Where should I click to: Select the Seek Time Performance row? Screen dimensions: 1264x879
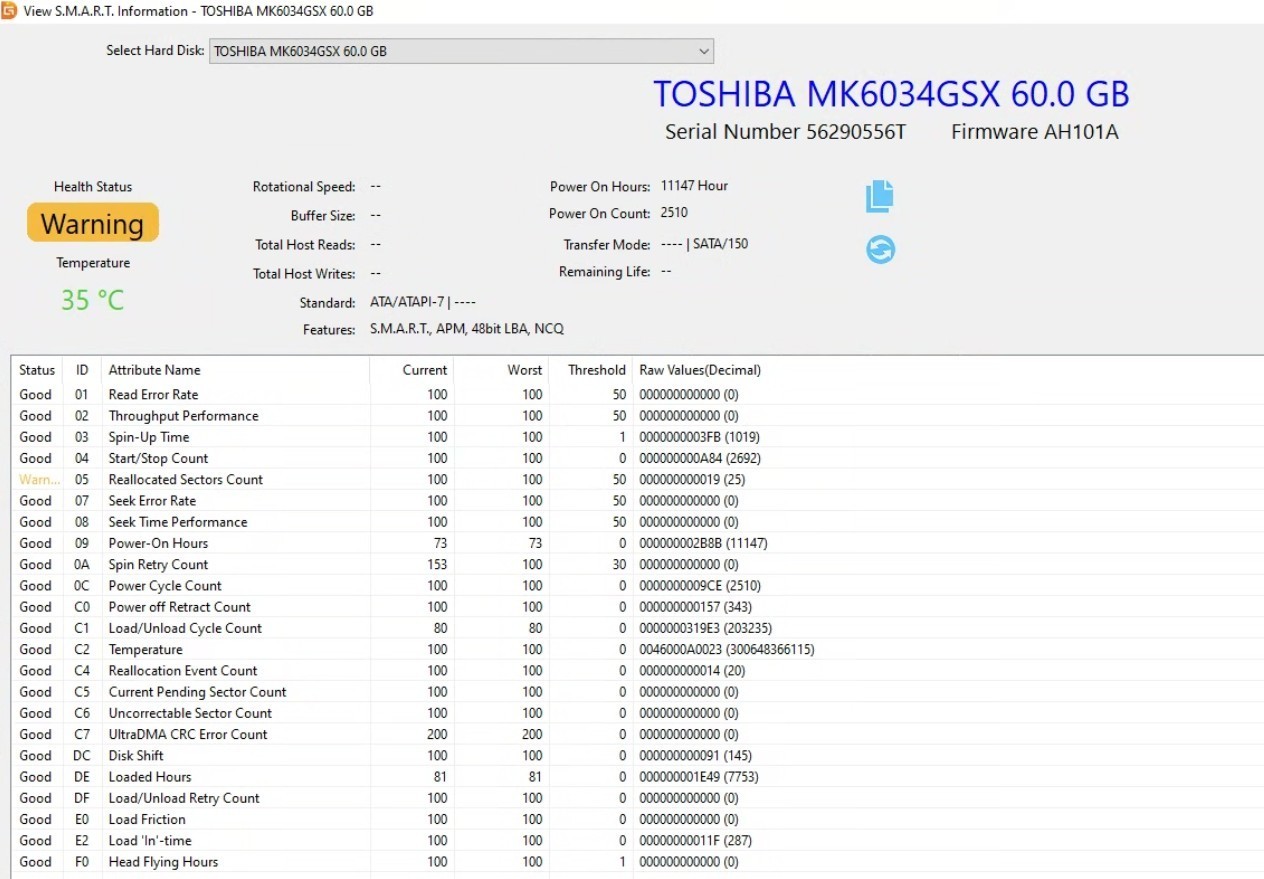638,522
